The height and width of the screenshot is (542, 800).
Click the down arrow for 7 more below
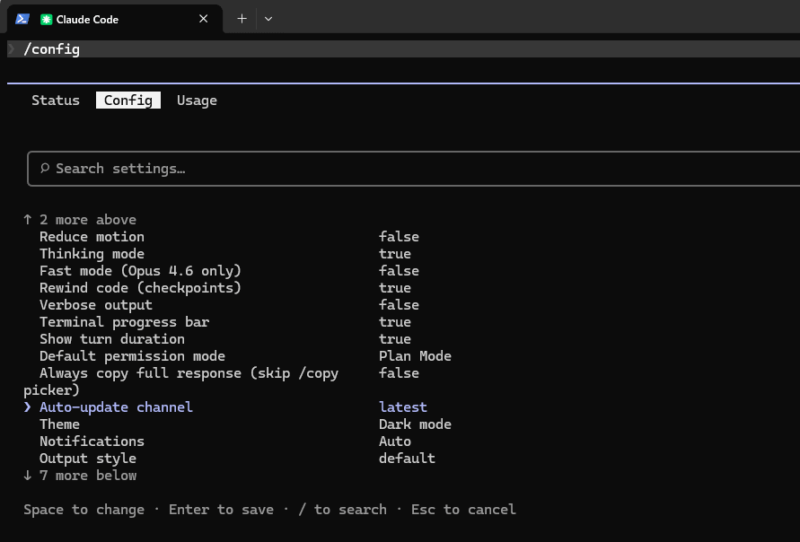28,475
